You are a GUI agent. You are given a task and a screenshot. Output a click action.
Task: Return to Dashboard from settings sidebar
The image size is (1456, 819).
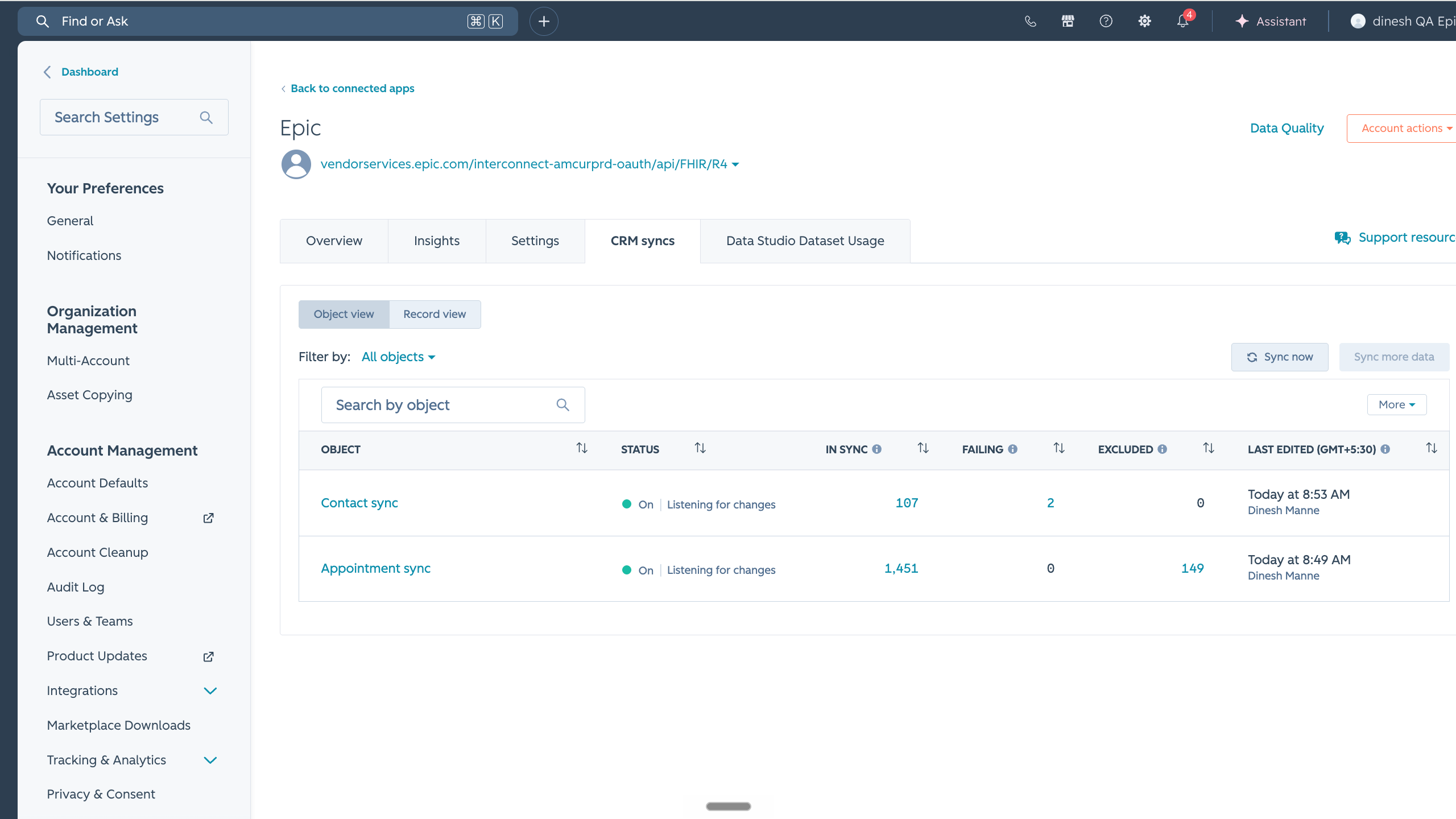(81, 72)
